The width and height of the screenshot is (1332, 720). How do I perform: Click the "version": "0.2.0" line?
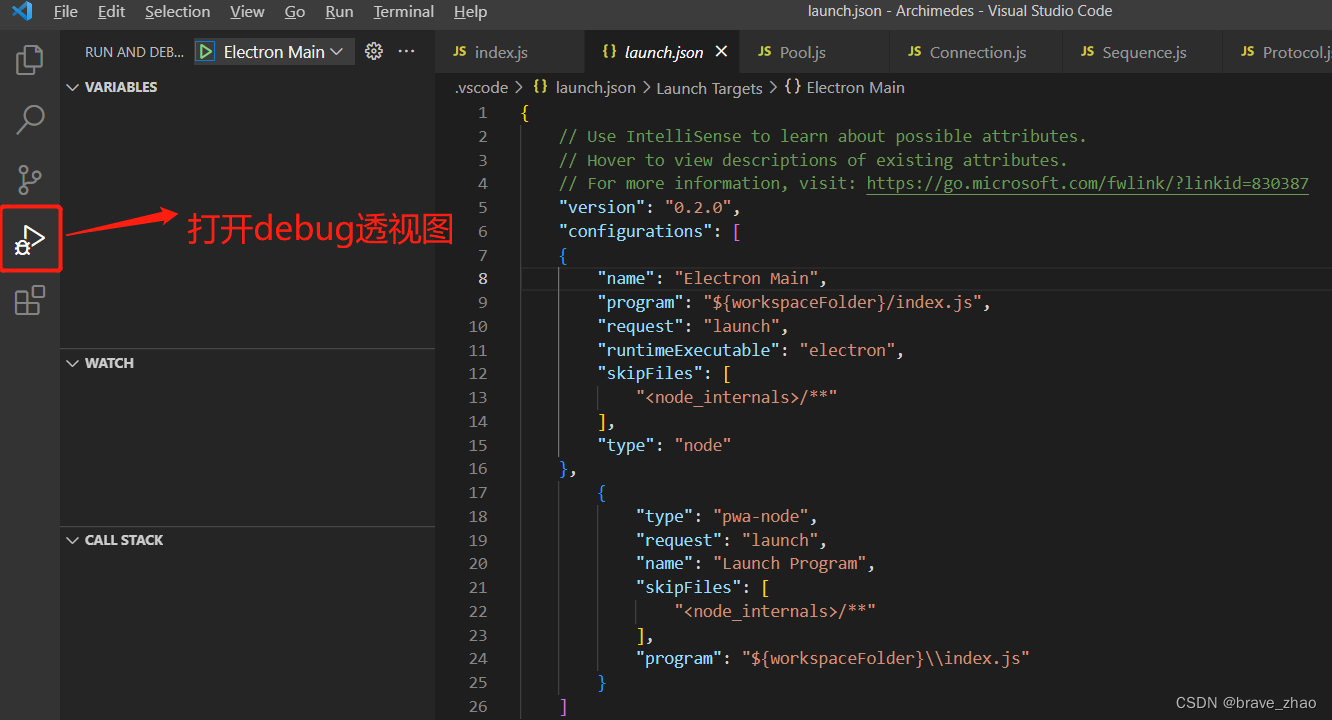(x=649, y=208)
